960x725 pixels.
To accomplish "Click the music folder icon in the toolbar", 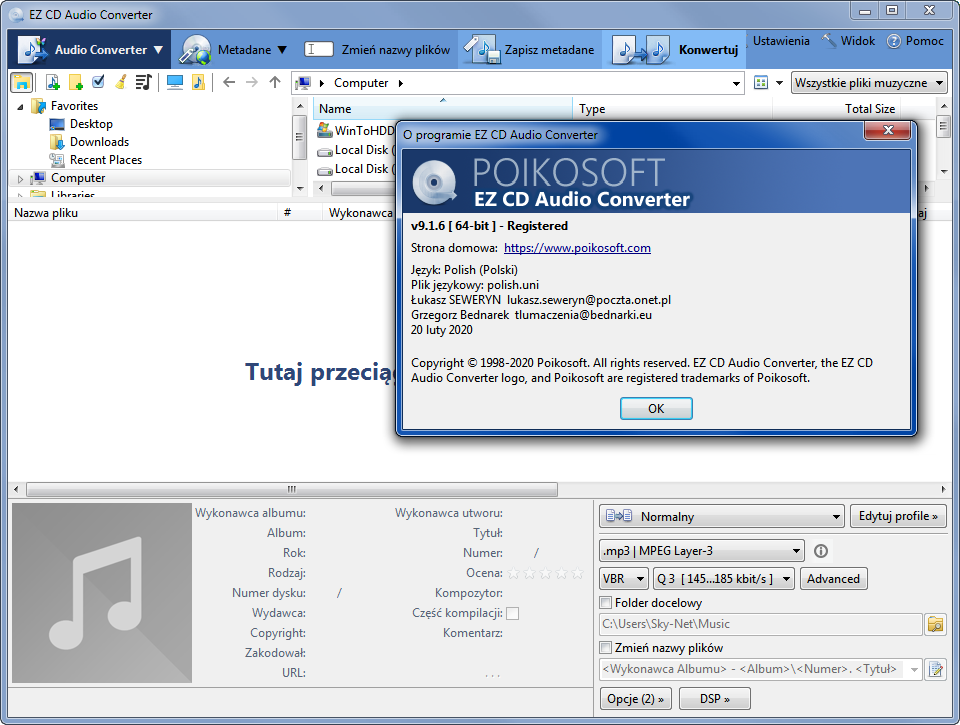I will tap(198, 82).
